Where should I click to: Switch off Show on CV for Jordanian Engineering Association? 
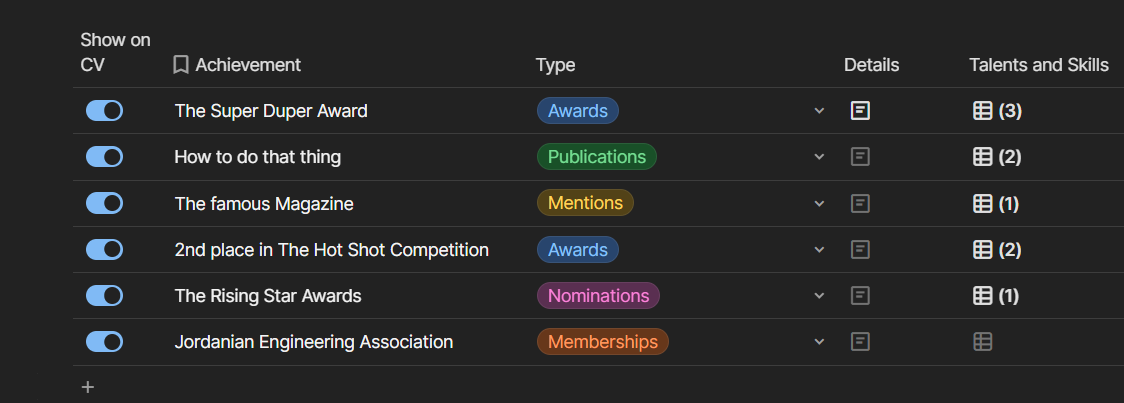coord(104,342)
